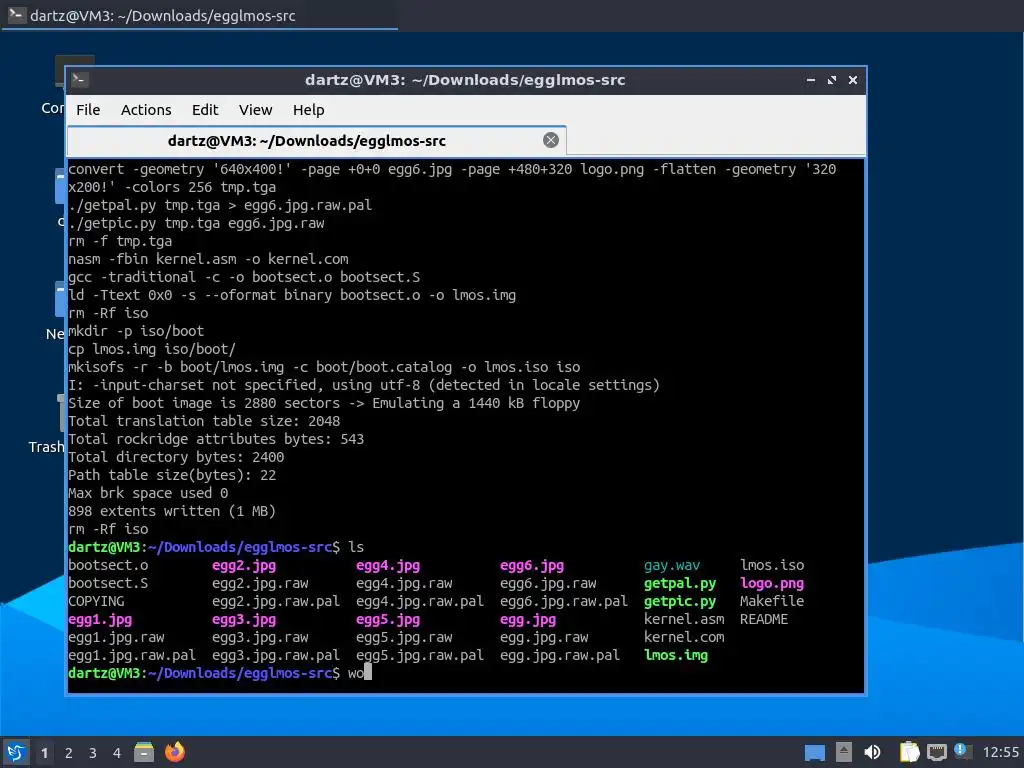Click the line '898 extents written (1 MB)'
Screen dimensions: 1024x768
[x=172, y=511]
